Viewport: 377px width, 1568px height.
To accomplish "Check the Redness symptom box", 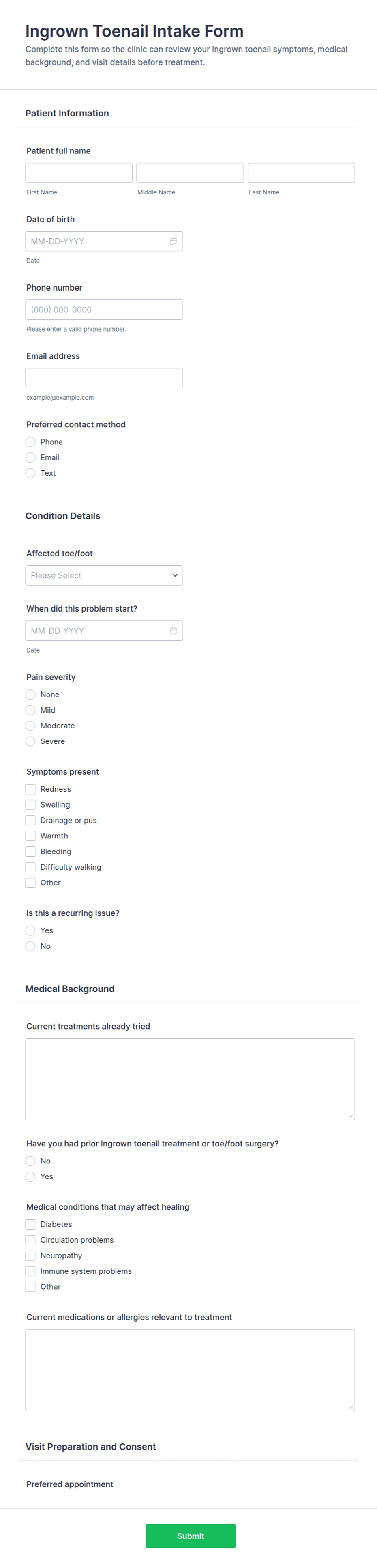I will 30,789.
